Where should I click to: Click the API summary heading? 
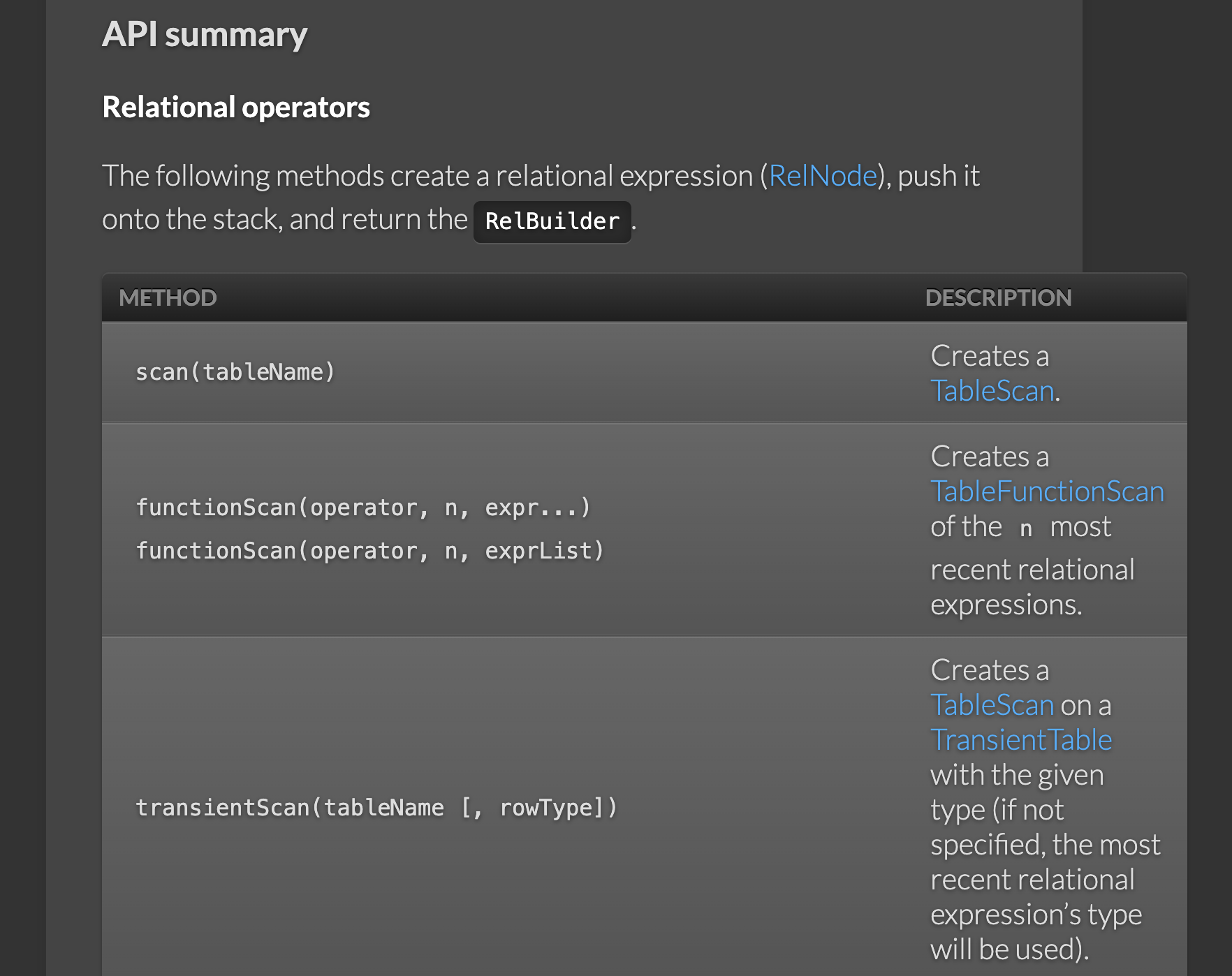(x=205, y=35)
